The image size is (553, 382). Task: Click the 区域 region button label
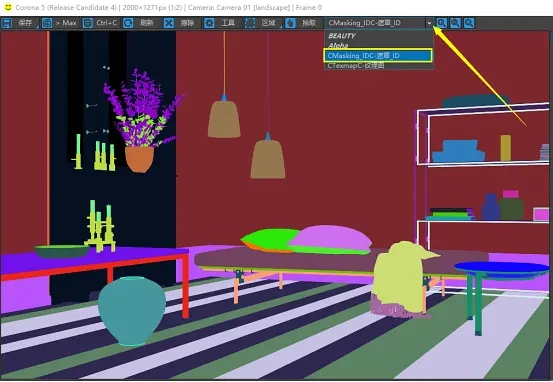click(268, 23)
